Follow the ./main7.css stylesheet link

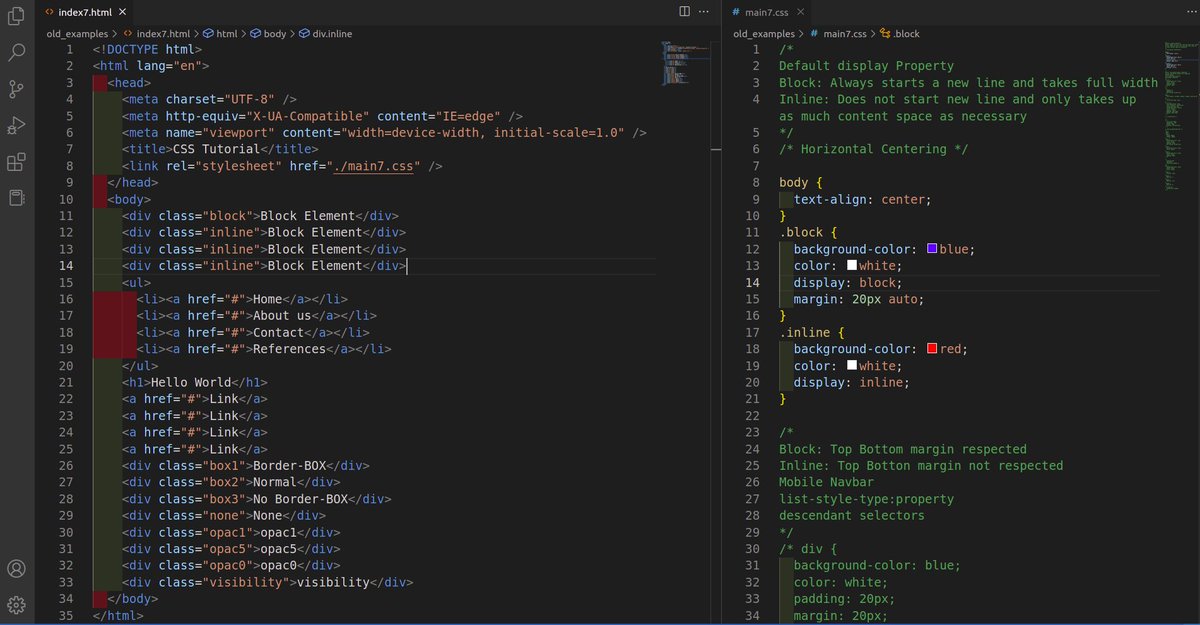374,166
